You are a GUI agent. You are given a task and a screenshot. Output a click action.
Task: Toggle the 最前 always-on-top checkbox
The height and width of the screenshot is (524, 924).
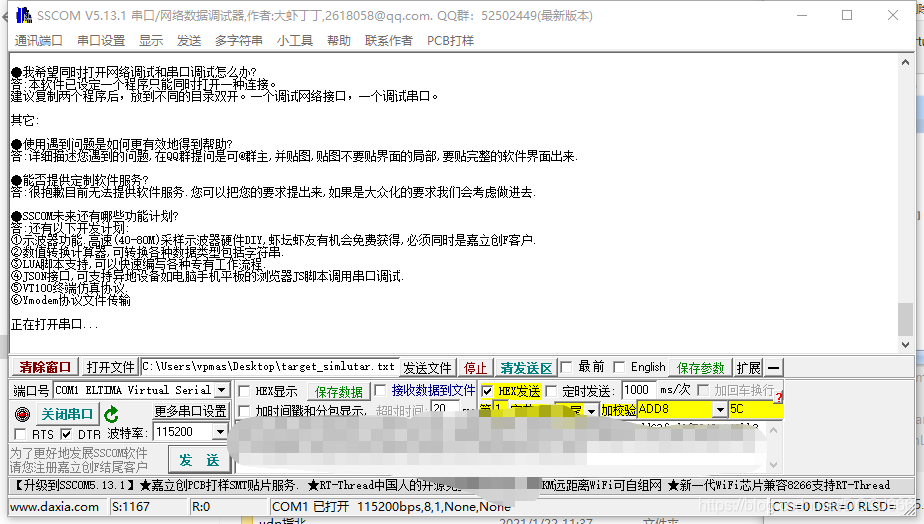tap(566, 367)
